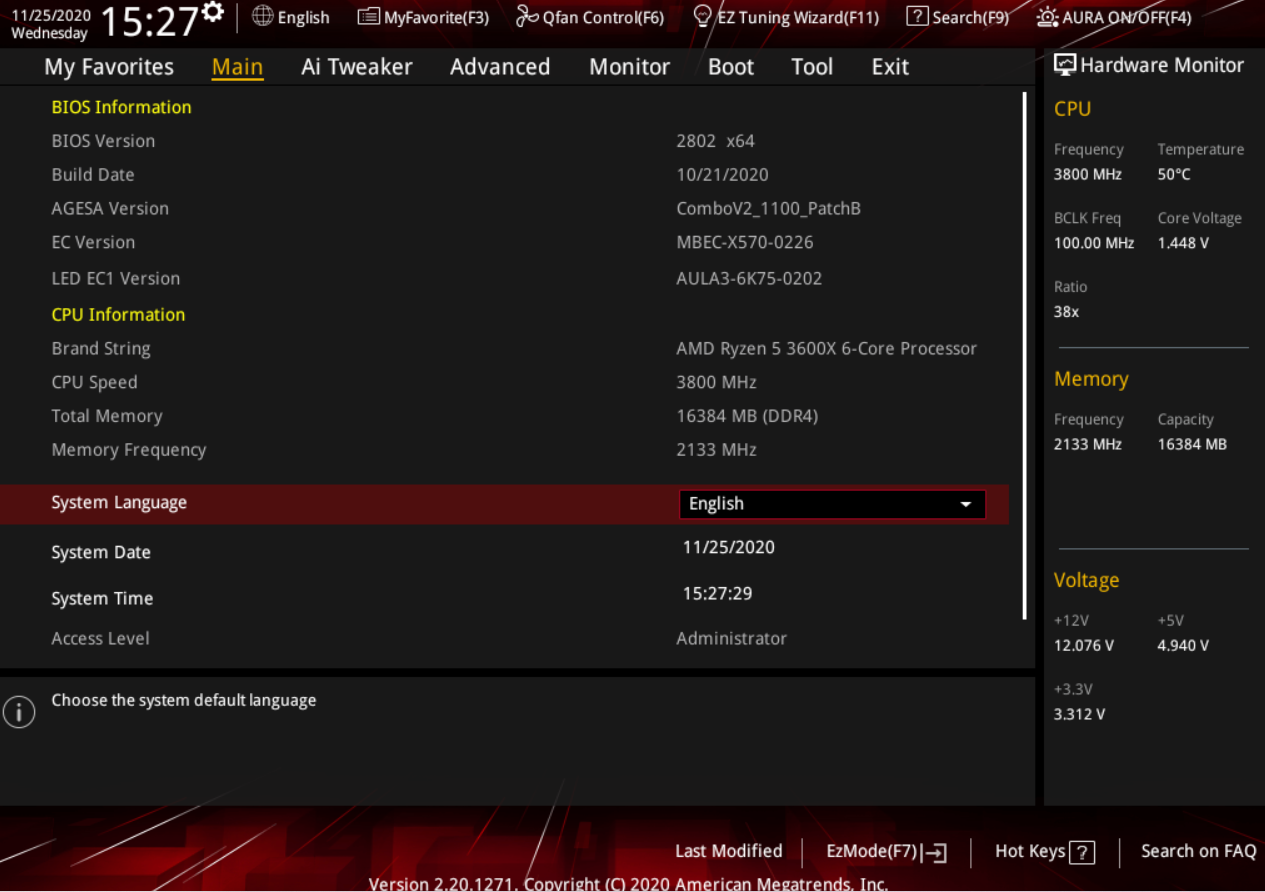1265x892 pixels.
Task: Click the English language button in top bar
Action: 291,17
